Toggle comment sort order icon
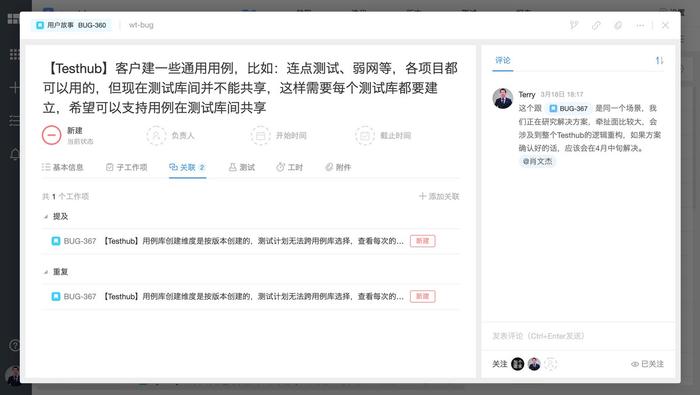700x395 pixels. pyautogui.click(x=659, y=60)
